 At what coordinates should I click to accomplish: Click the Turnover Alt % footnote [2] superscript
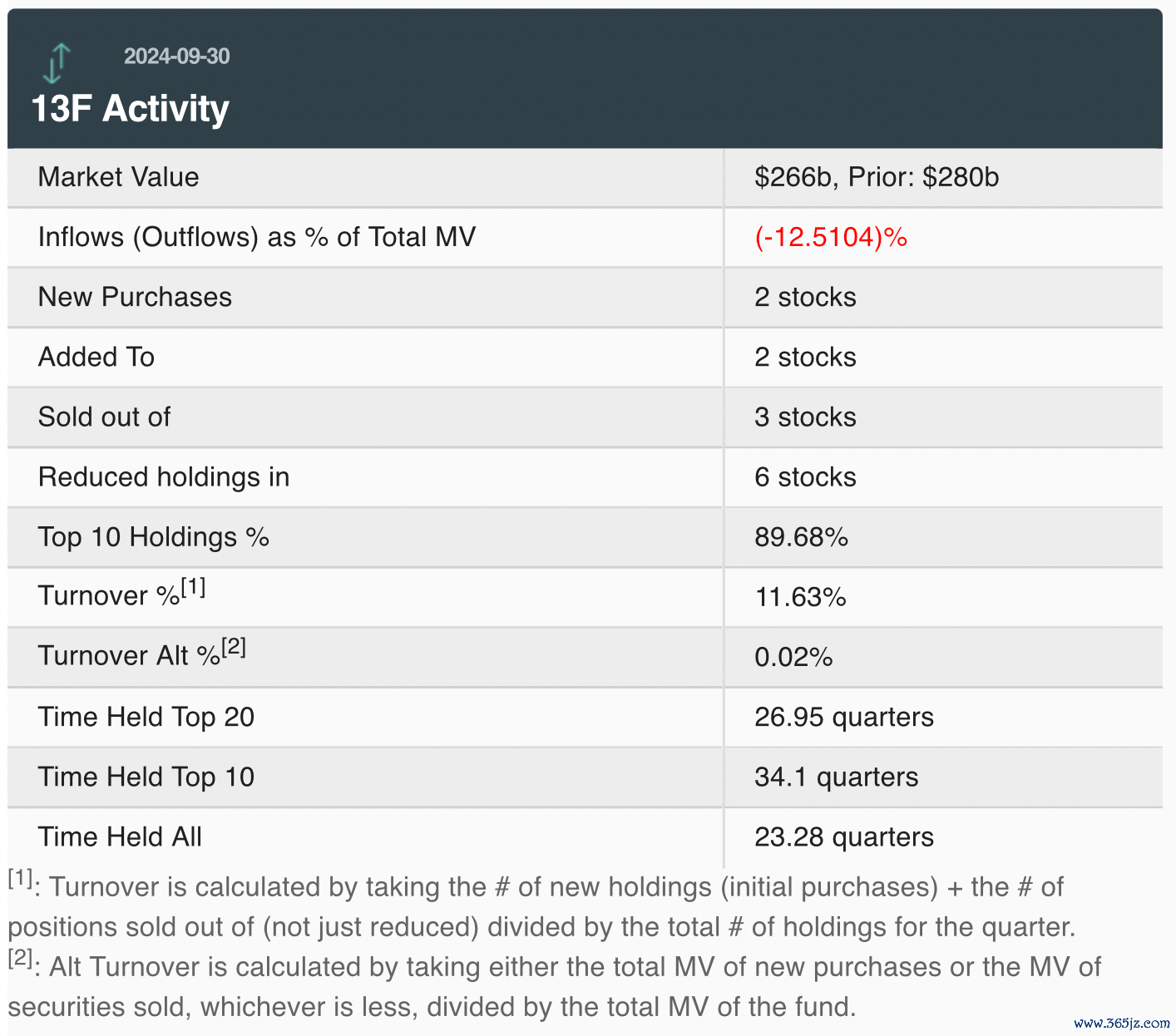click(x=234, y=648)
